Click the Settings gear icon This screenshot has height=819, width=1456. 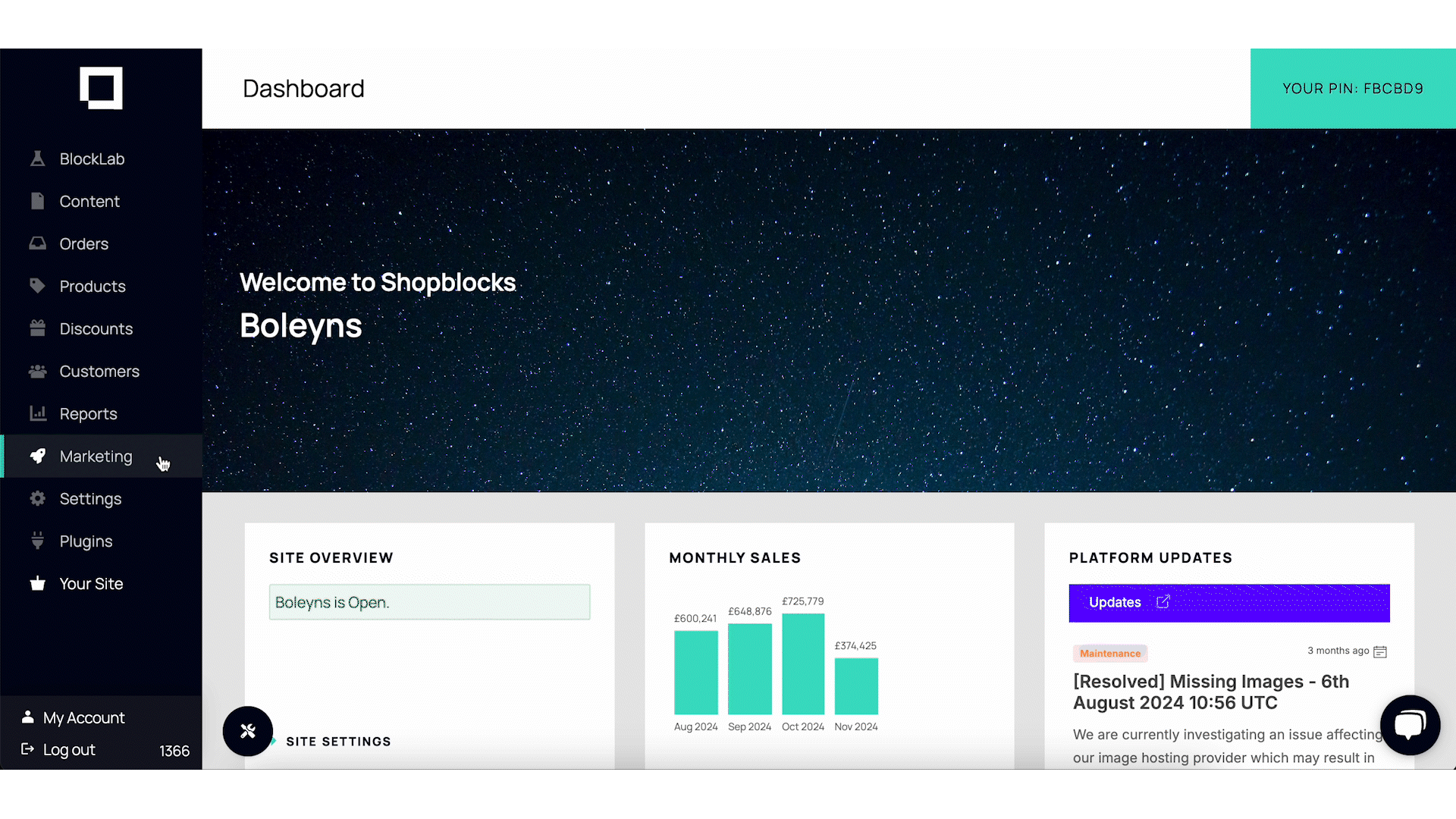[x=38, y=498]
